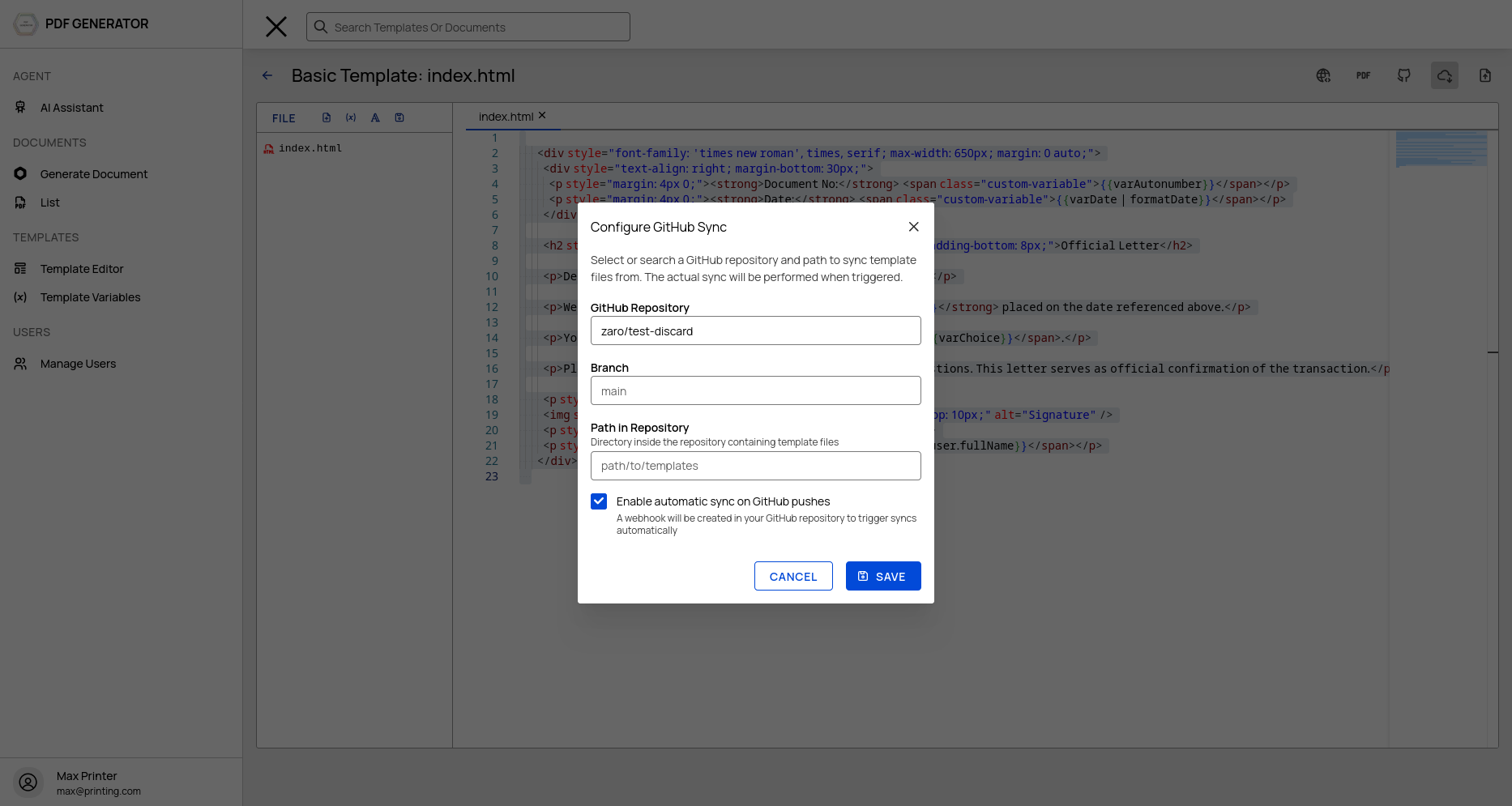
Task: Click the cloud download sync icon
Action: pyautogui.click(x=1445, y=75)
